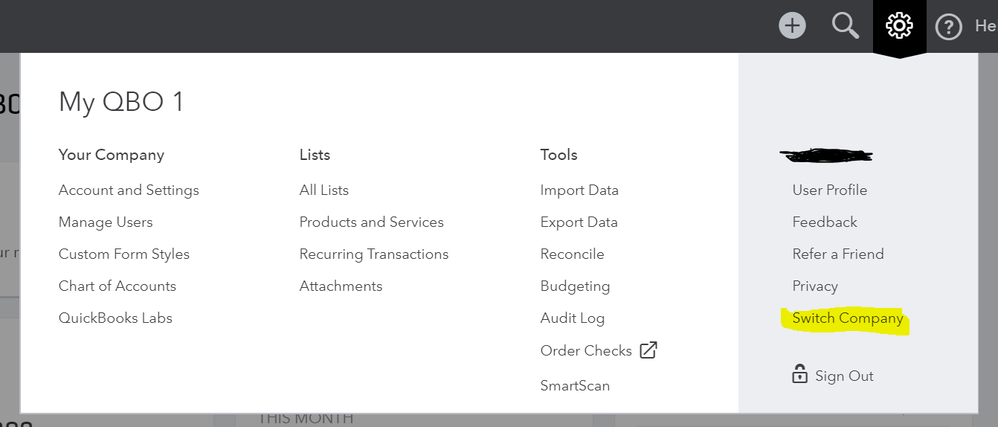
Task: Open All Lists
Action: (324, 190)
